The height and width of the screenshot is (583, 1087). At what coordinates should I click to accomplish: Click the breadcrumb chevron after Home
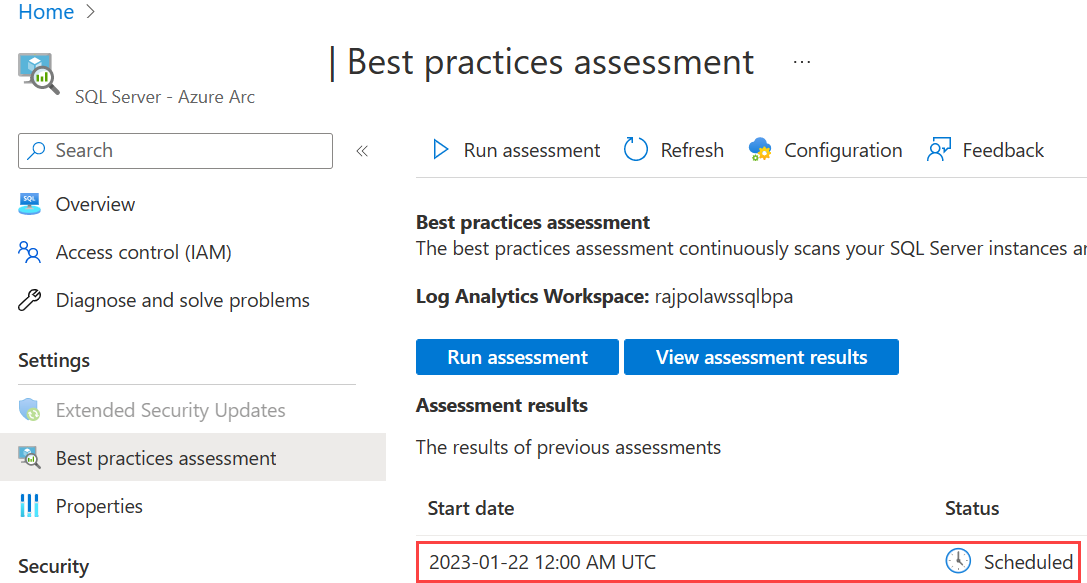(x=89, y=12)
